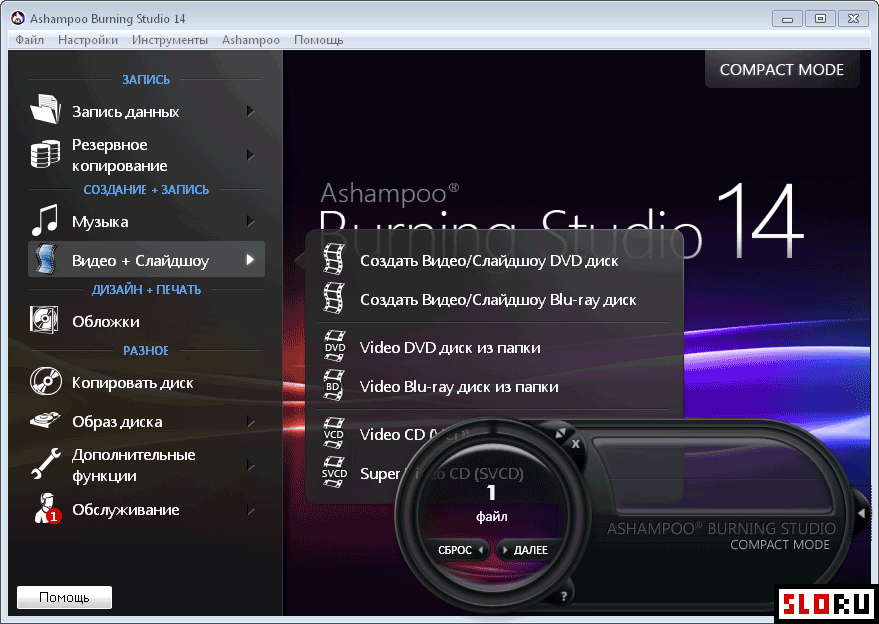This screenshot has width=879, height=624.
Task: Click the Обслуживание technician icon
Action: [47, 508]
